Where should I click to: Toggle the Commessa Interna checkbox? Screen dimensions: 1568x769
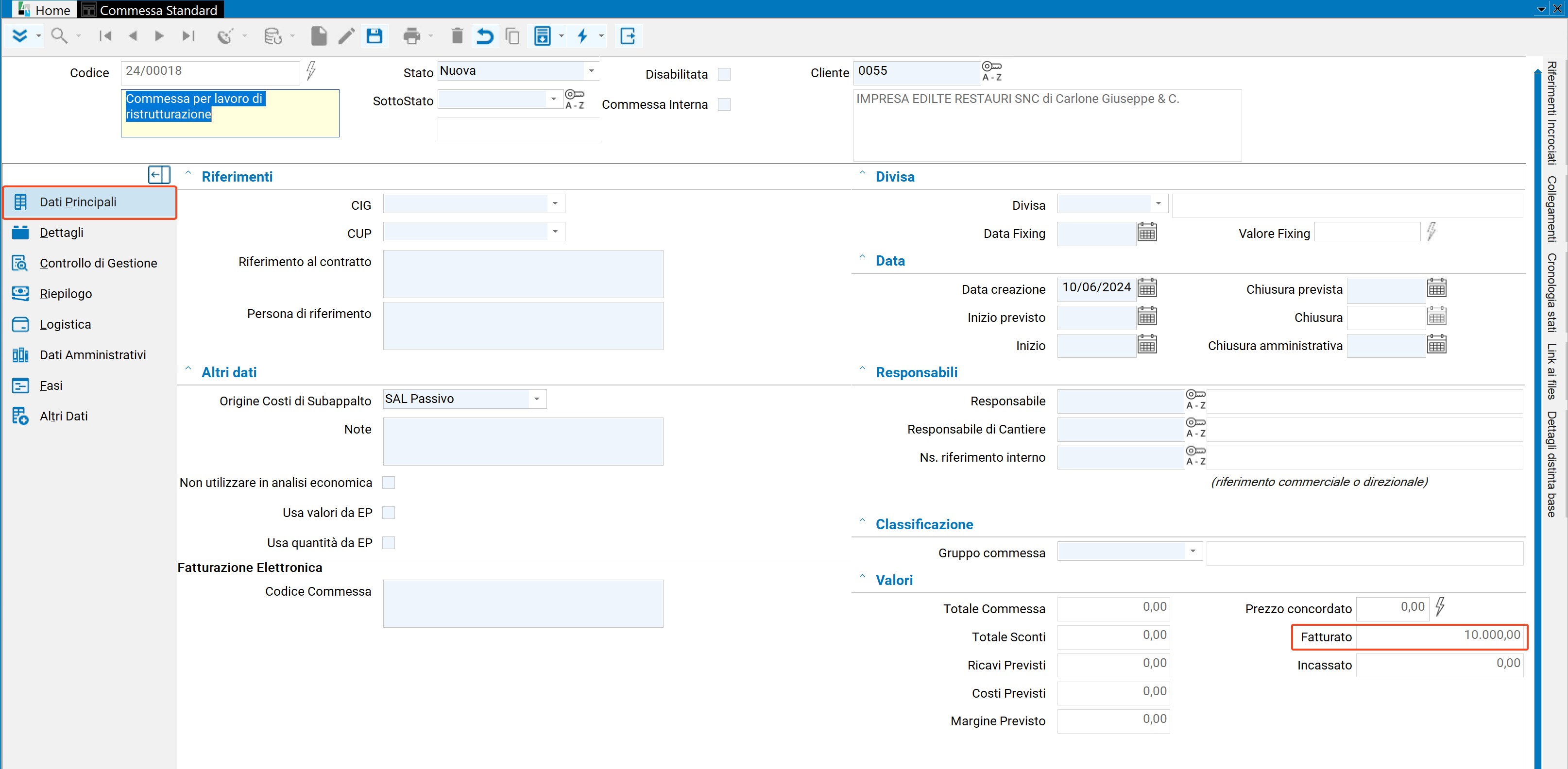point(724,104)
